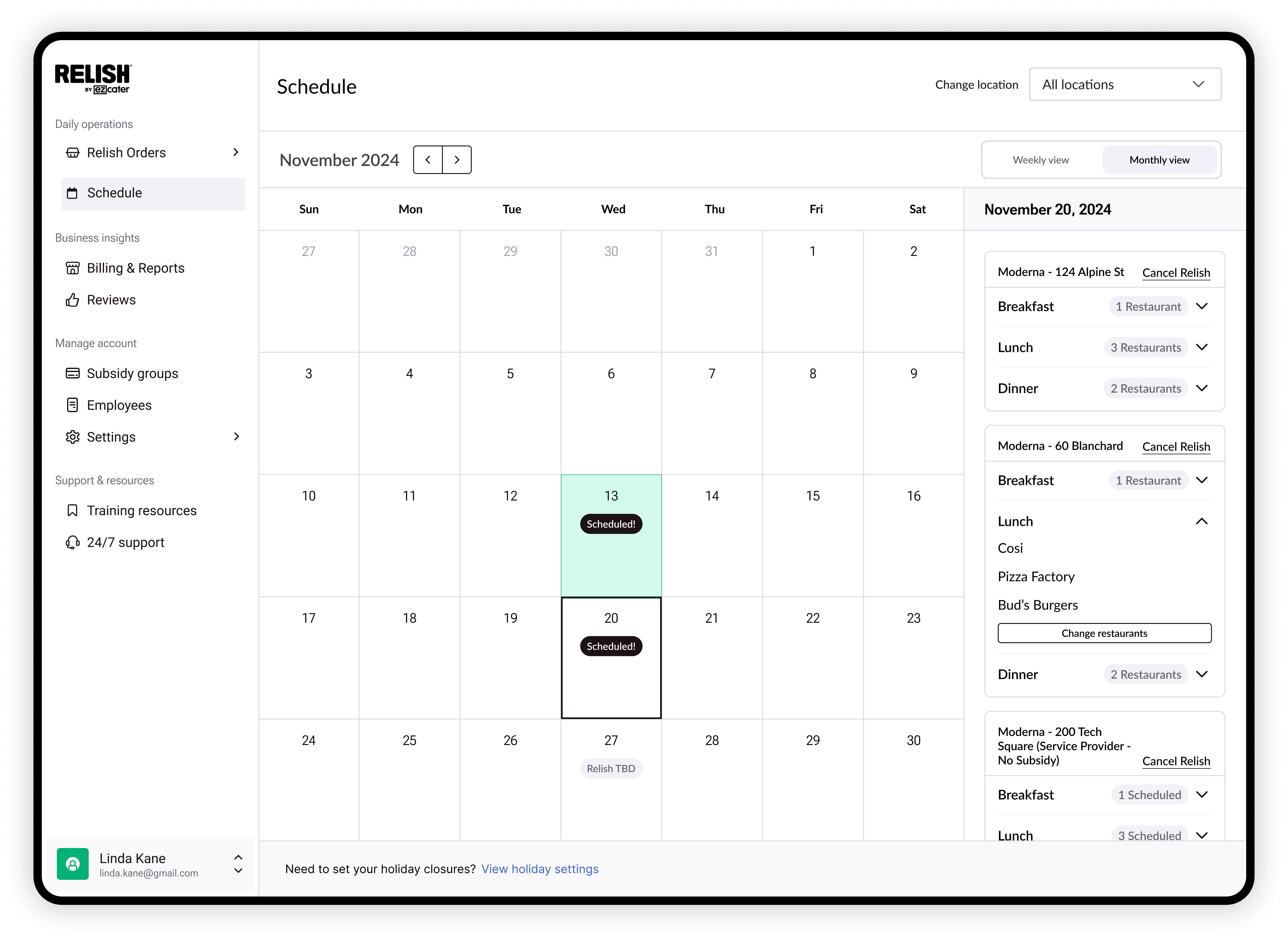
Task: Click the Subsidy groups card icon
Action: click(x=72, y=373)
